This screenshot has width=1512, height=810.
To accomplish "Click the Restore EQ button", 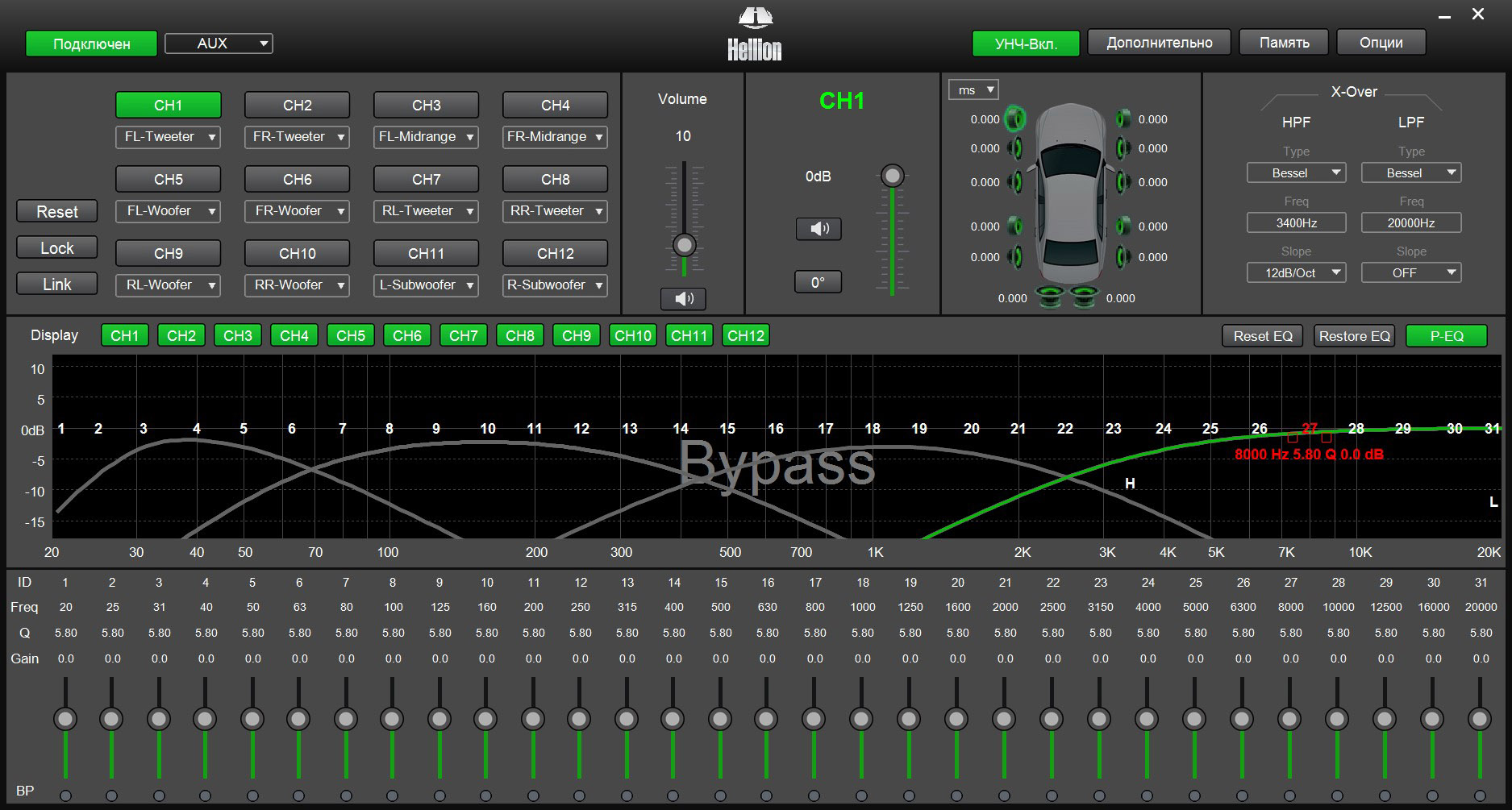I will coord(1355,336).
